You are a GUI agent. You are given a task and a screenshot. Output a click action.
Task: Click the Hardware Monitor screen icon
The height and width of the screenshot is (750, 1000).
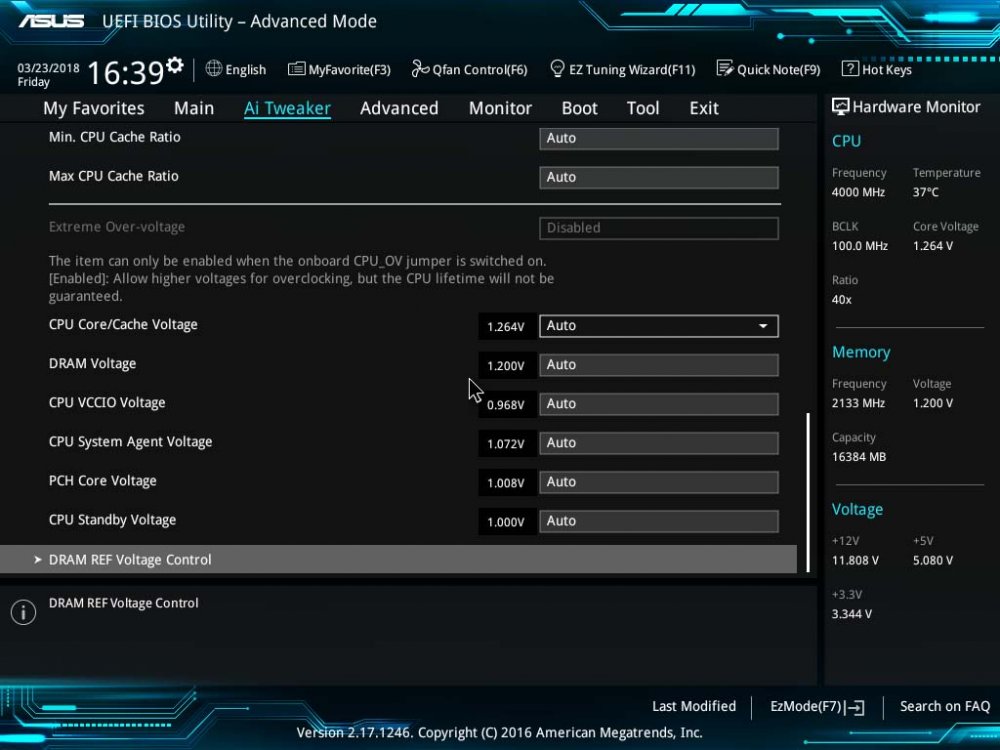[x=840, y=107]
